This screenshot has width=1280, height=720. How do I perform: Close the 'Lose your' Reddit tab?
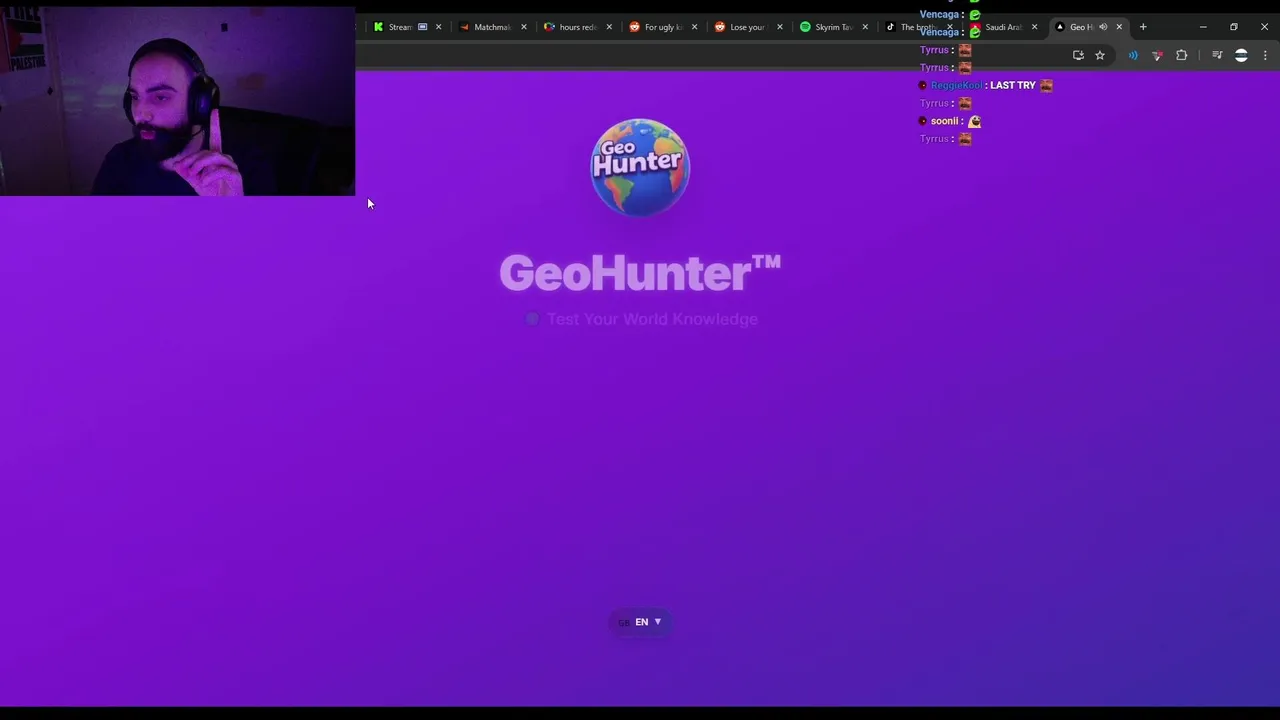[x=779, y=27]
